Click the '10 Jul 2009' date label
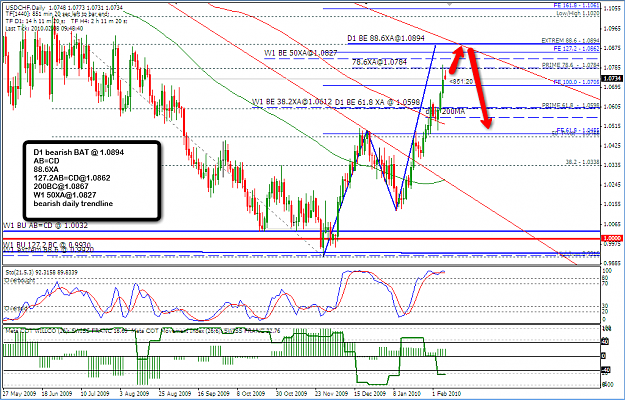625x400 pixels. pos(97,393)
